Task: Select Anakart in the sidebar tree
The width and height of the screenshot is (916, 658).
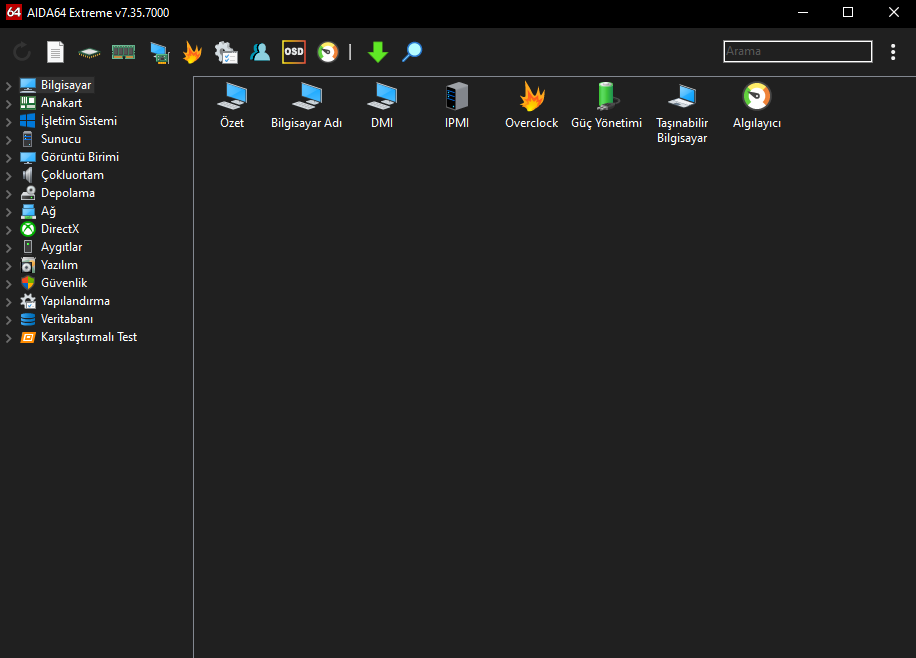Action: click(x=61, y=103)
